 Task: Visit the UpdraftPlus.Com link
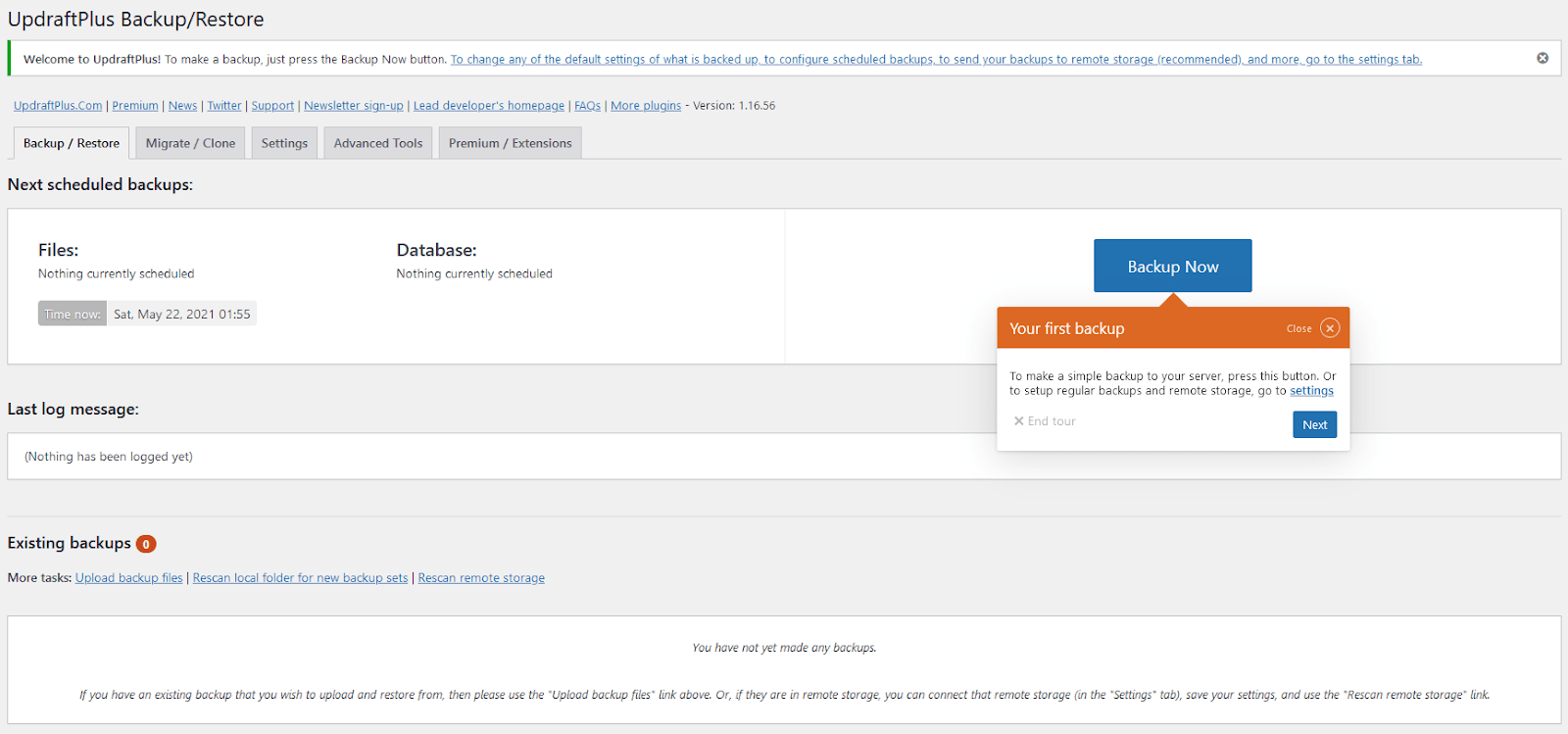[58, 106]
